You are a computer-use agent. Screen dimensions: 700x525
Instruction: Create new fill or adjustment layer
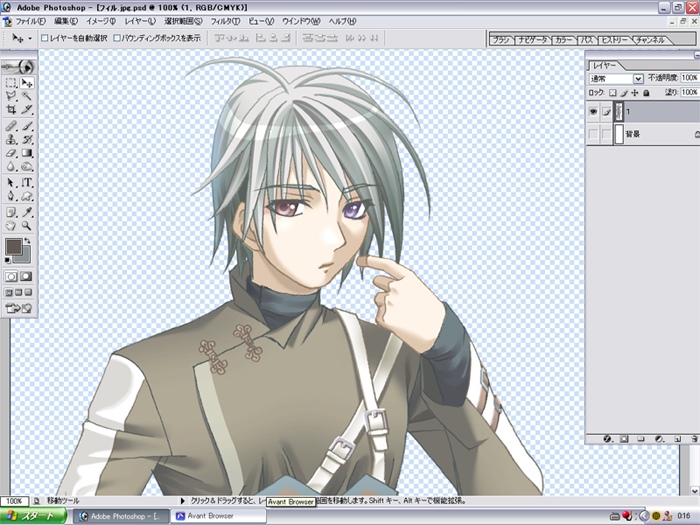[x=659, y=439]
